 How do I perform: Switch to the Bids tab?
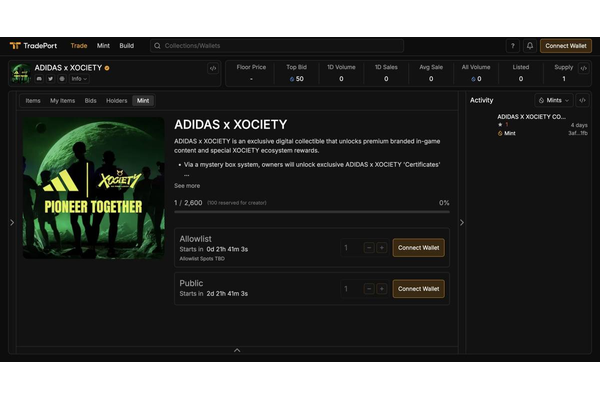[91, 101]
